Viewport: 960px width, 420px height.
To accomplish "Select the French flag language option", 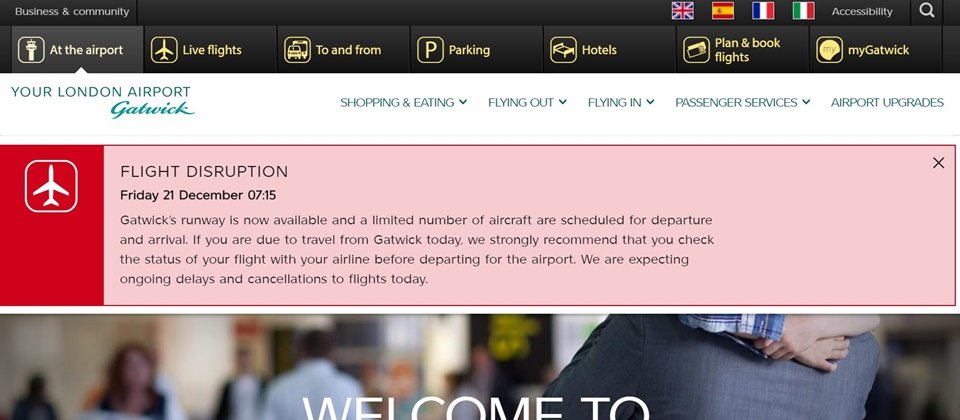I will point(763,11).
